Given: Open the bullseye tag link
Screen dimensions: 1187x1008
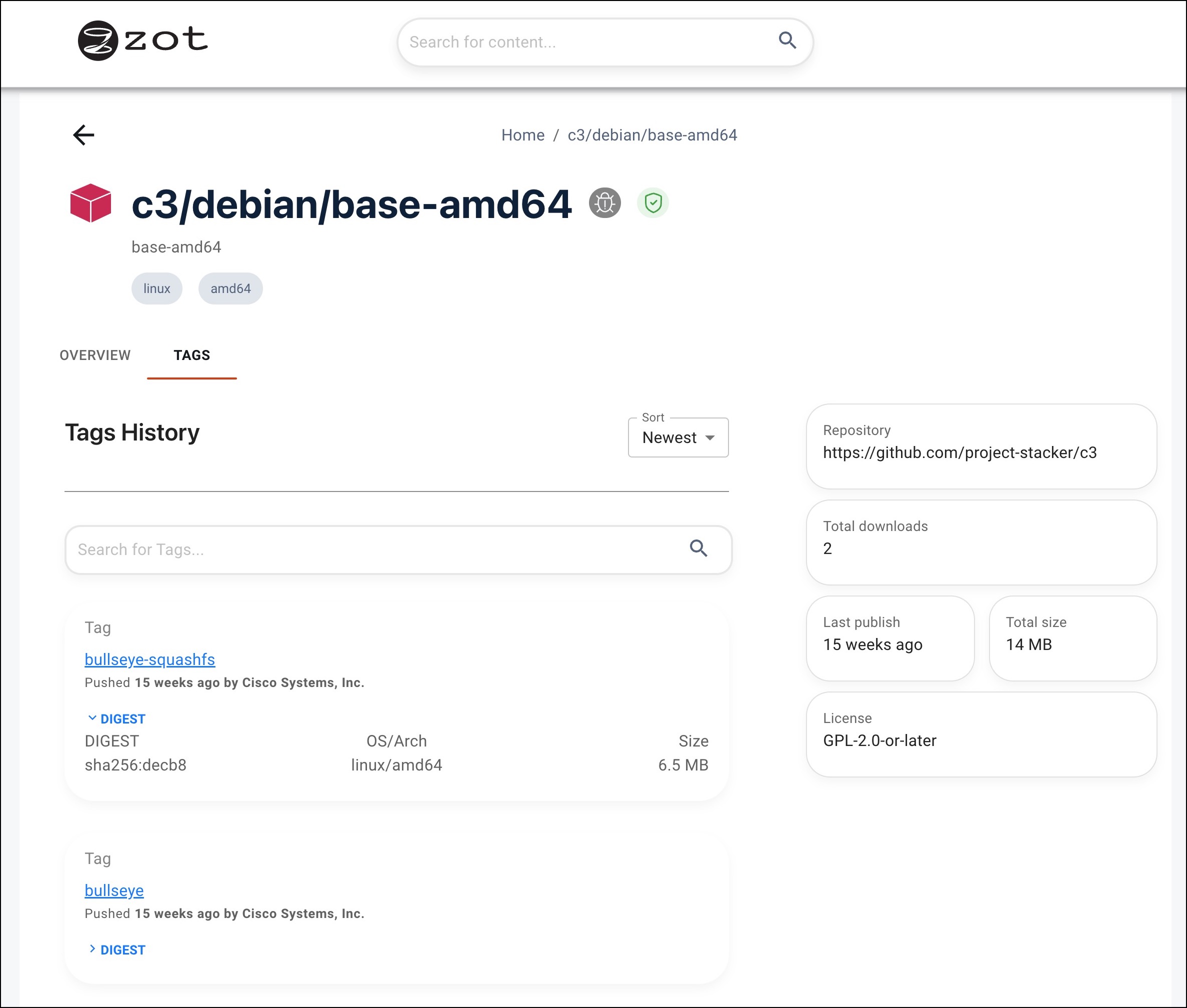Looking at the screenshot, I should pyautogui.click(x=114, y=890).
